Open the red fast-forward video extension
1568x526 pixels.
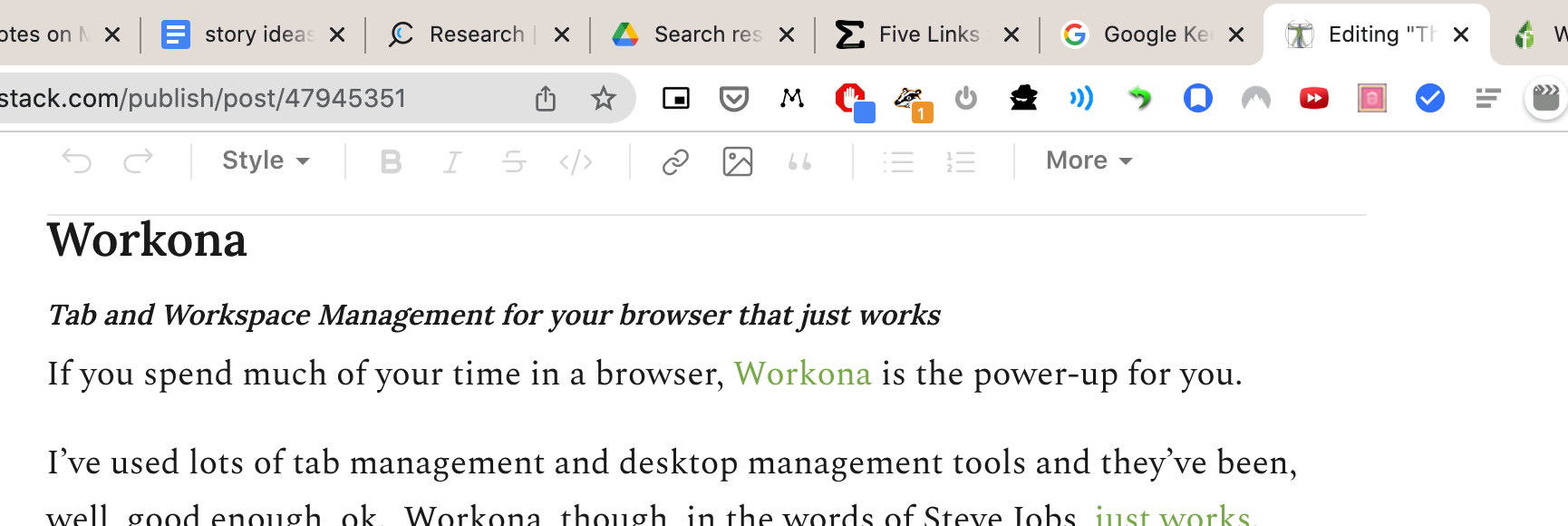(1314, 98)
